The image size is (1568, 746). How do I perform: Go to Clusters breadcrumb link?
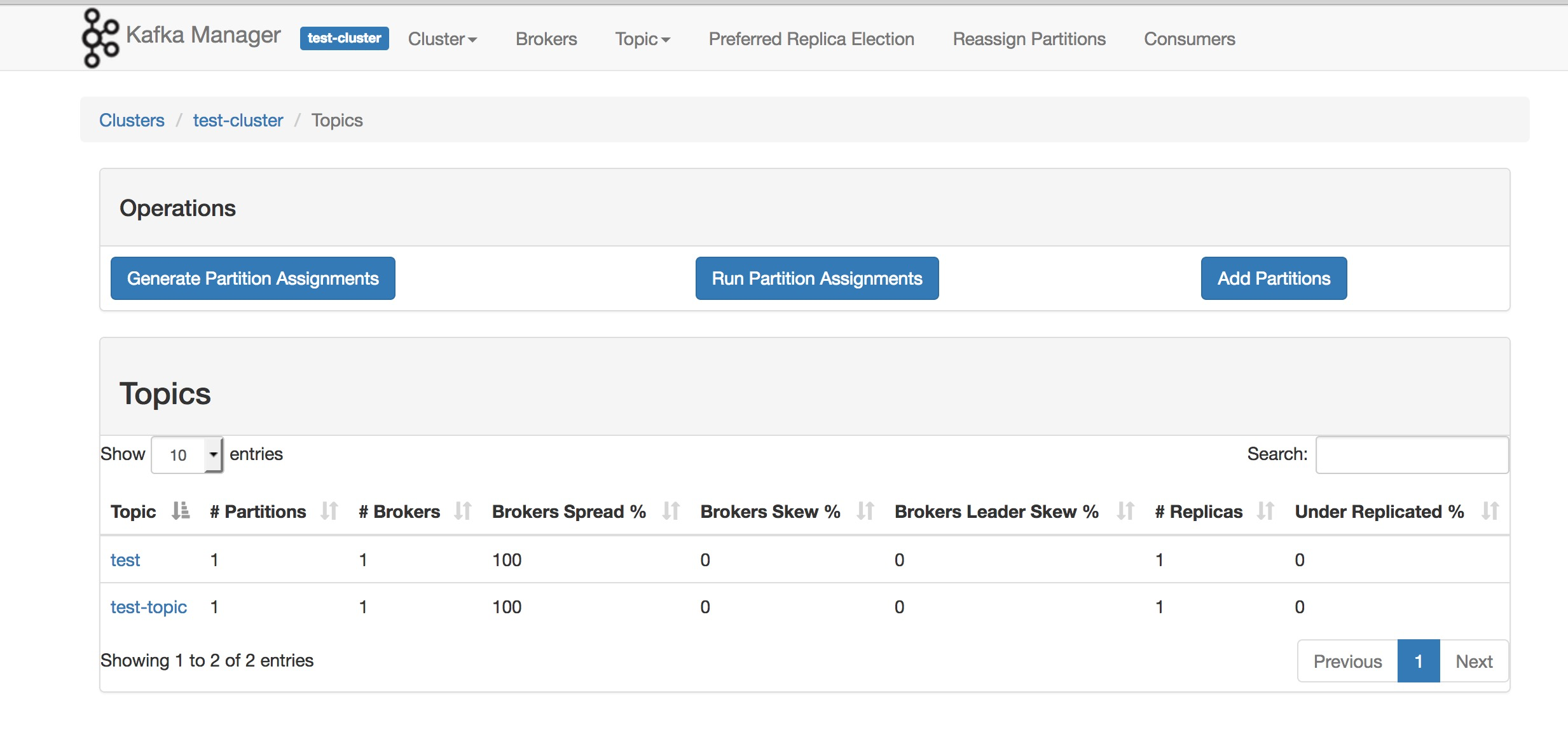(132, 120)
